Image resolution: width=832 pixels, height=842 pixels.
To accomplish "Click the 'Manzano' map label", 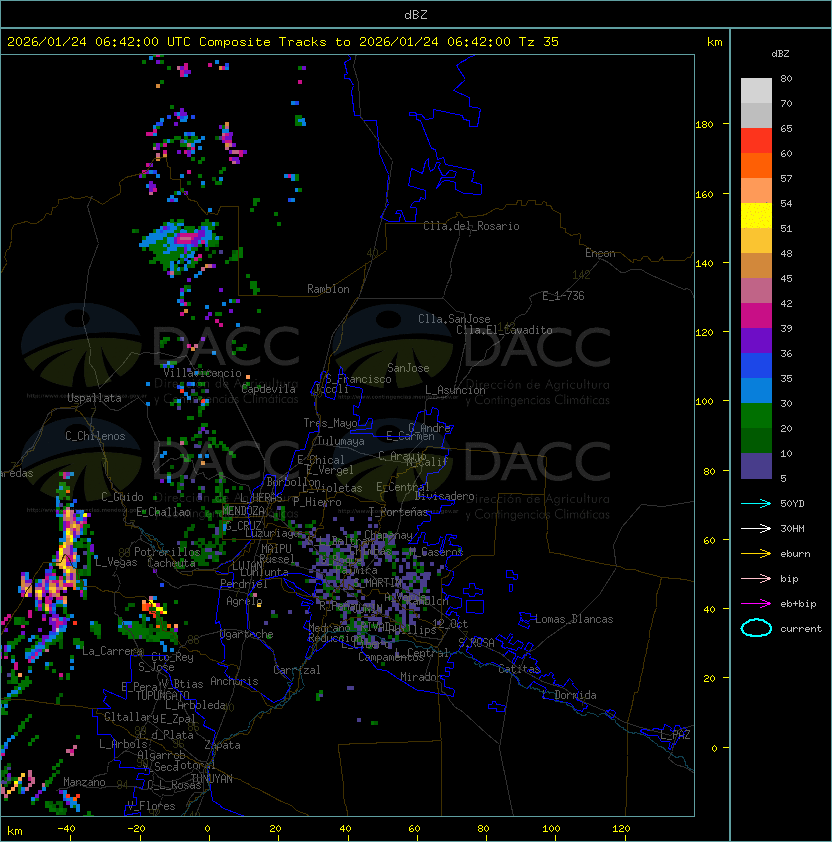I will click(x=84, y=782).
